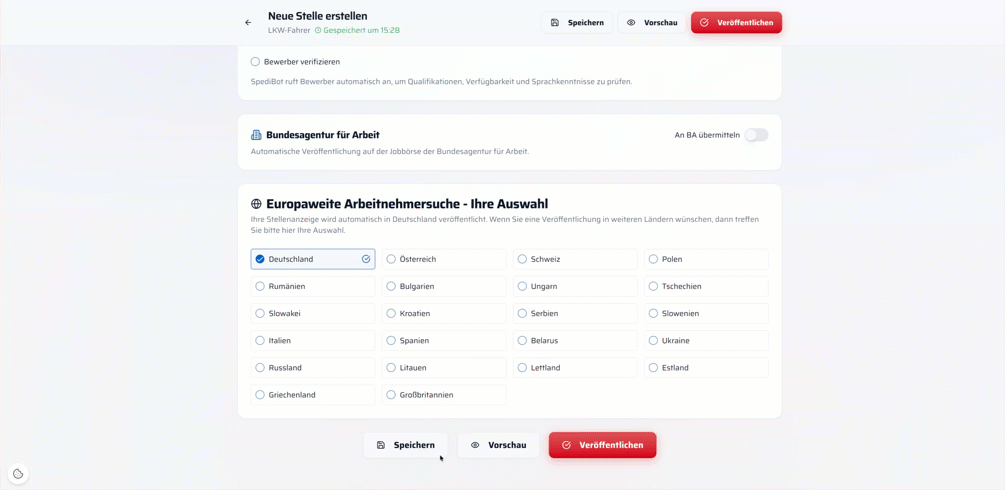Click the Gespeichert um 15:28 status text
This screenshot has width=1005, height=490.
[361, 30]
